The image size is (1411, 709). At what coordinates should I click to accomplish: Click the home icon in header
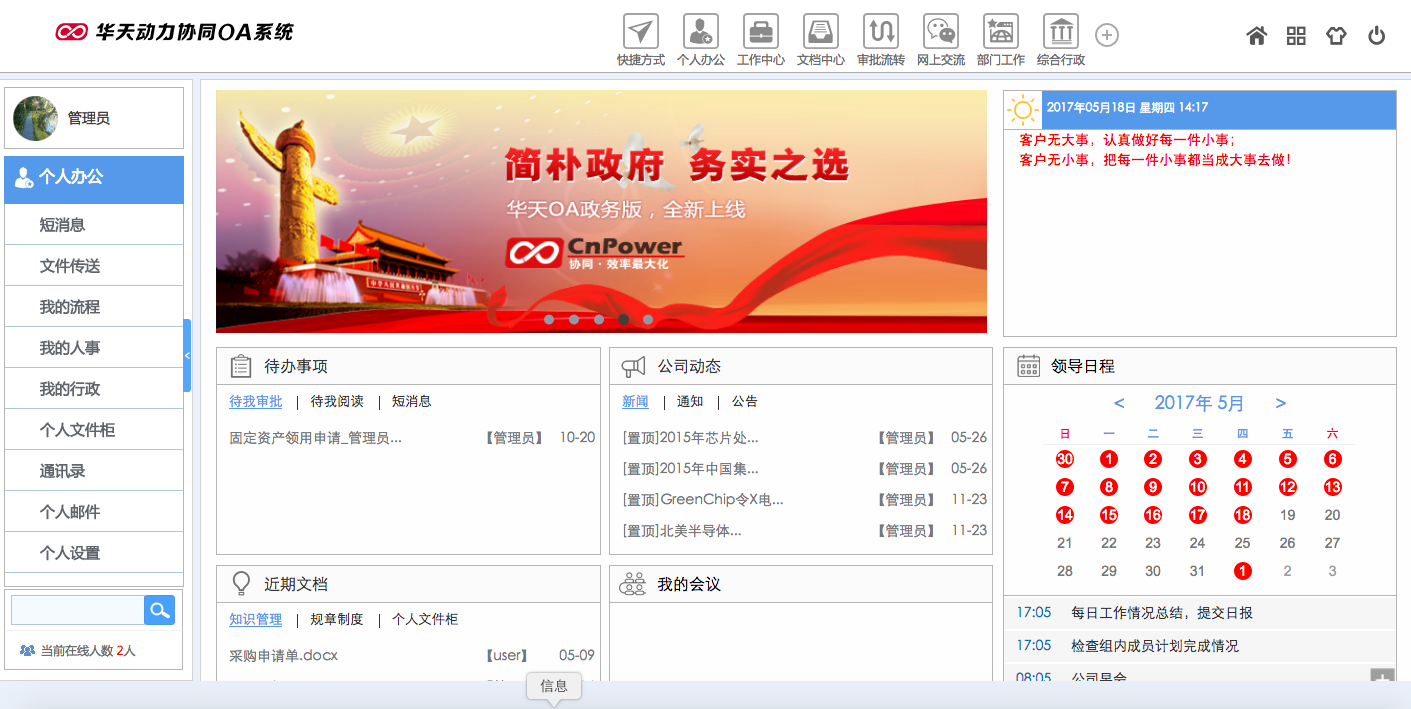coord(1256,36)
